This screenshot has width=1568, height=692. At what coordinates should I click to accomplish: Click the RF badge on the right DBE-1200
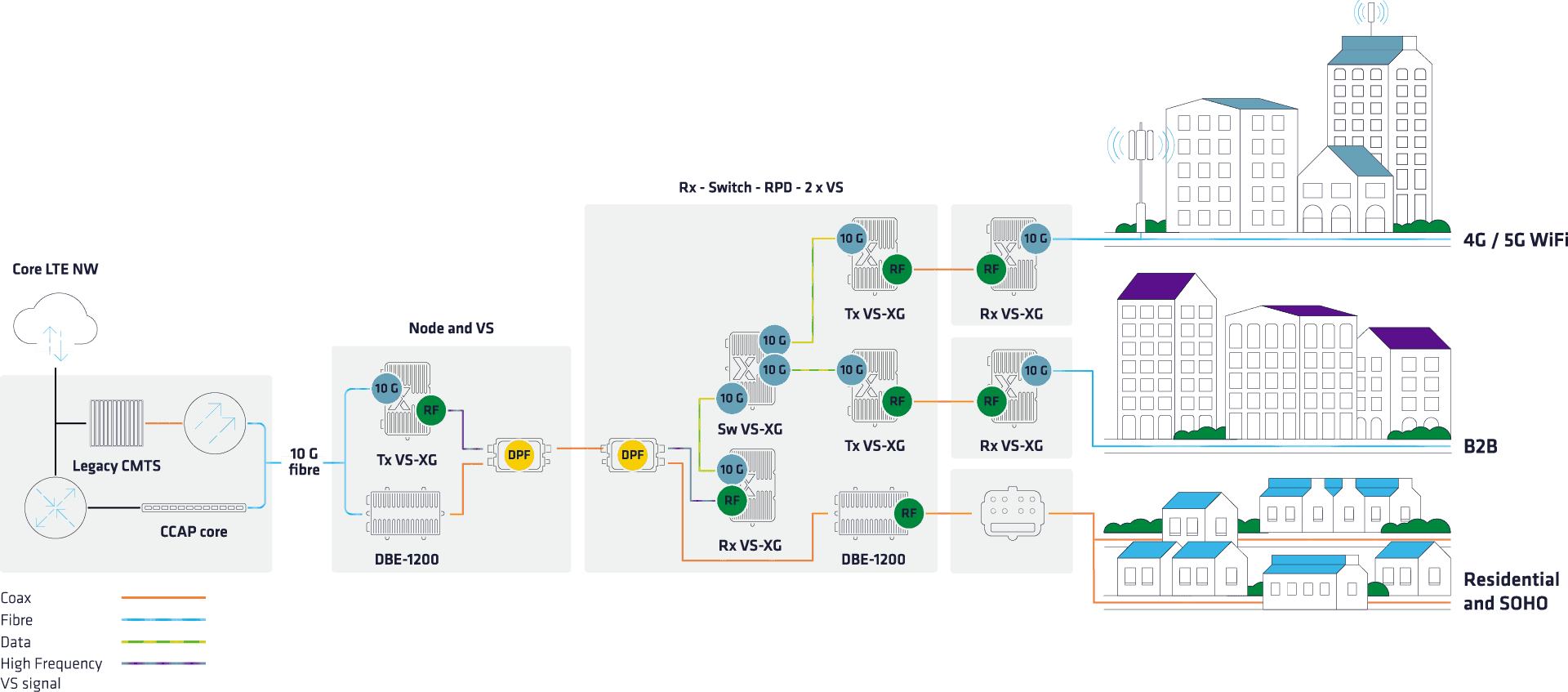[x=909, y=513]
